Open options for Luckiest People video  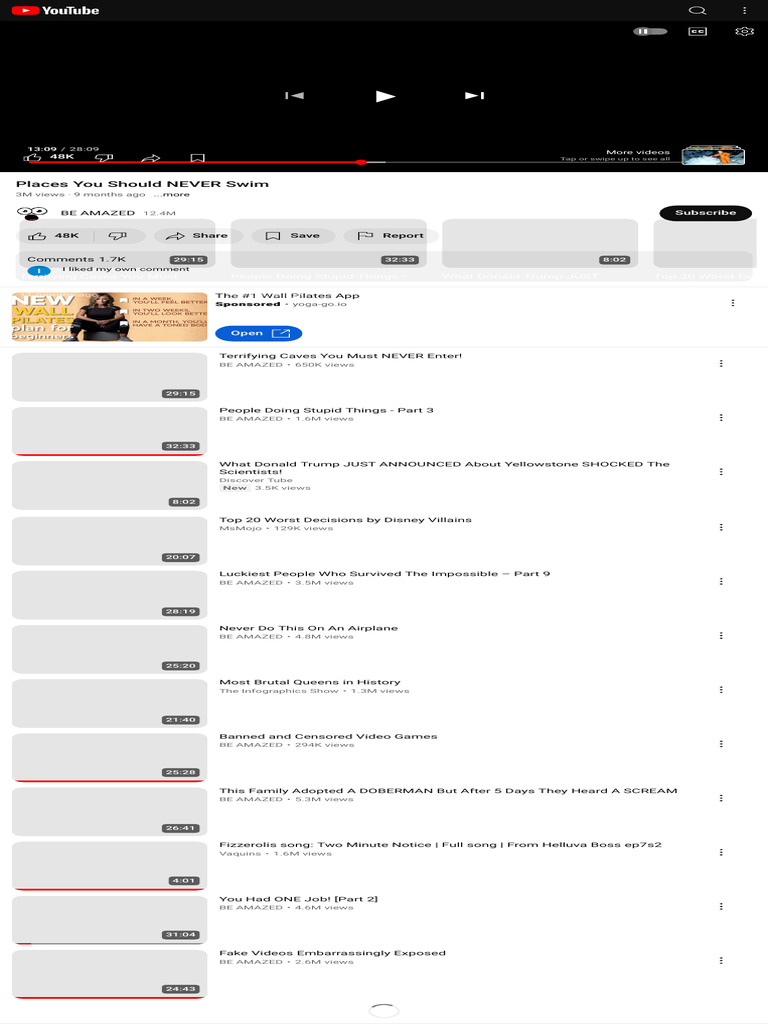(x=721, y=582)
